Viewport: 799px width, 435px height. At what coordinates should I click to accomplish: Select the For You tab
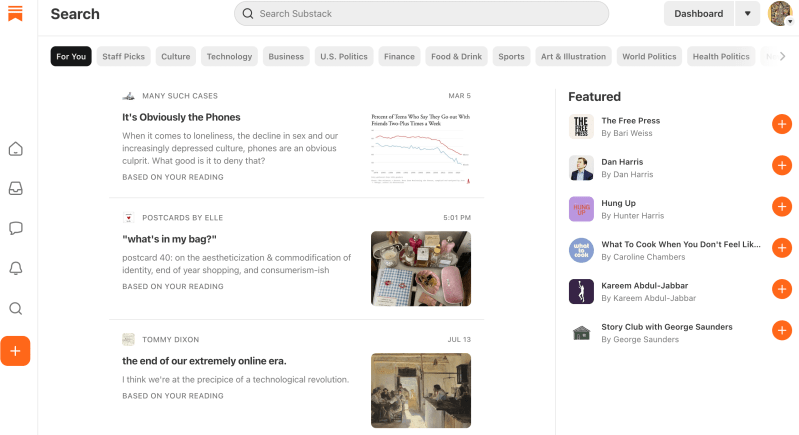click(x=71, y=57)
